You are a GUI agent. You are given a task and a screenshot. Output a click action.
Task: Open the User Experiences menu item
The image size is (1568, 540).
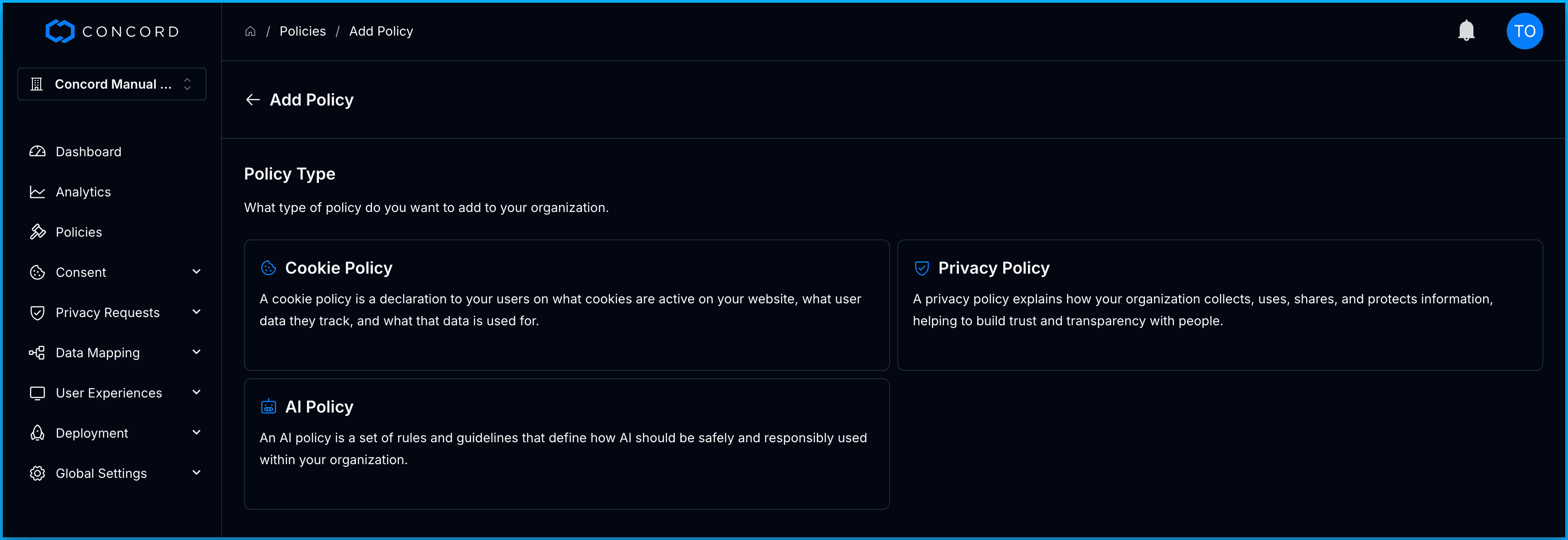[108, 393]
